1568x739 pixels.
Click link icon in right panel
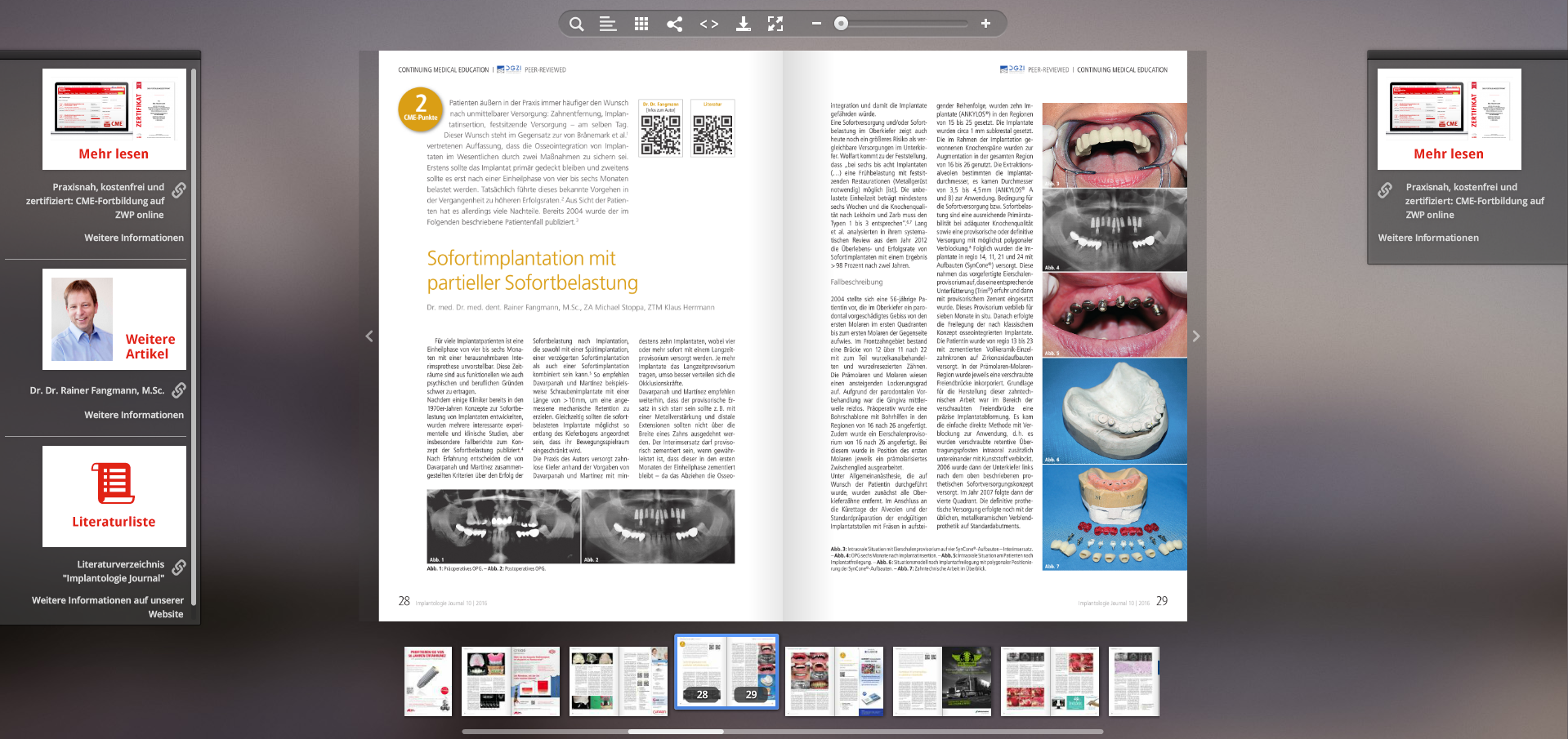[x=1385, y=190]
